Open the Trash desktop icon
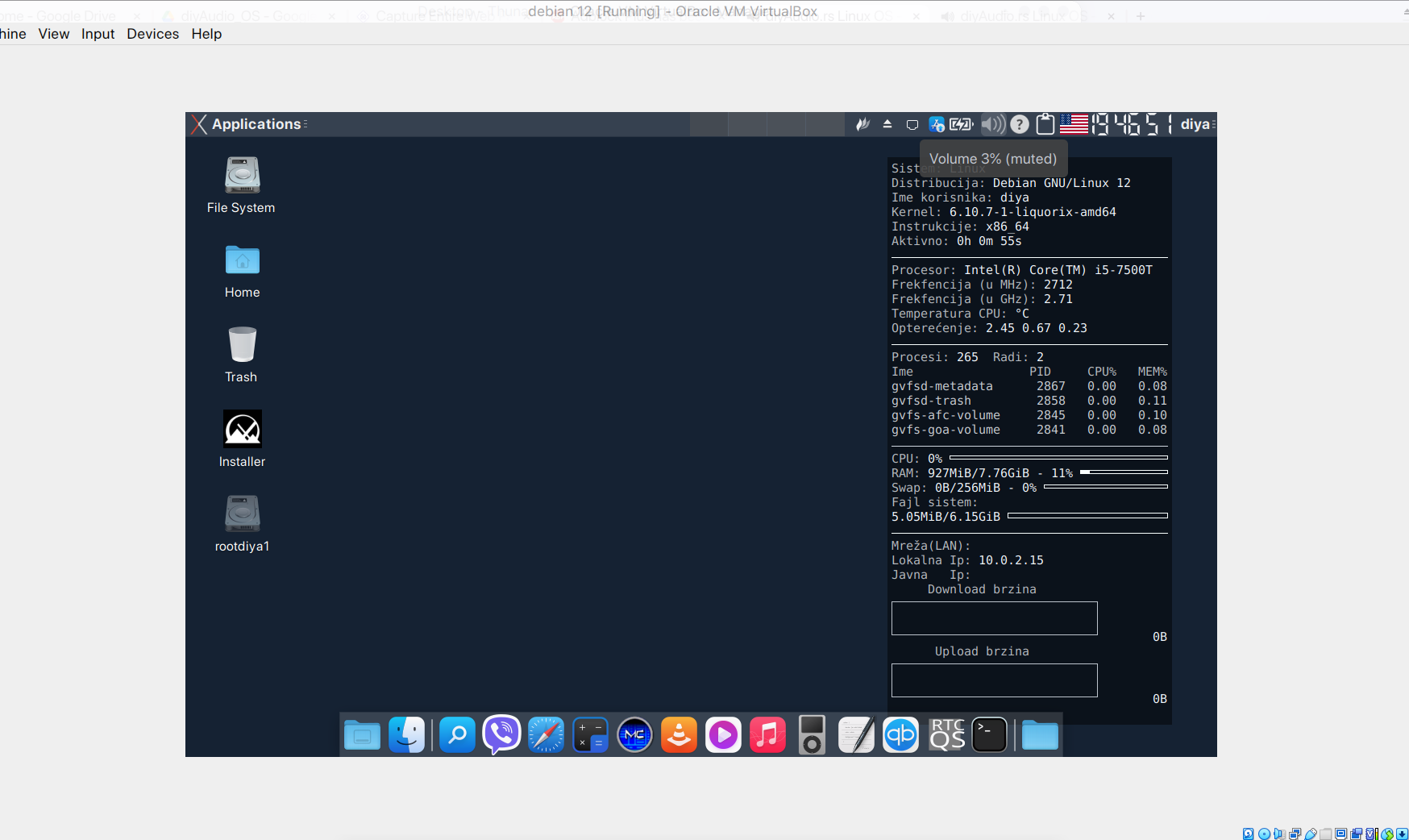The width and height of the screenshot is (1409, 840). (242, 355)
